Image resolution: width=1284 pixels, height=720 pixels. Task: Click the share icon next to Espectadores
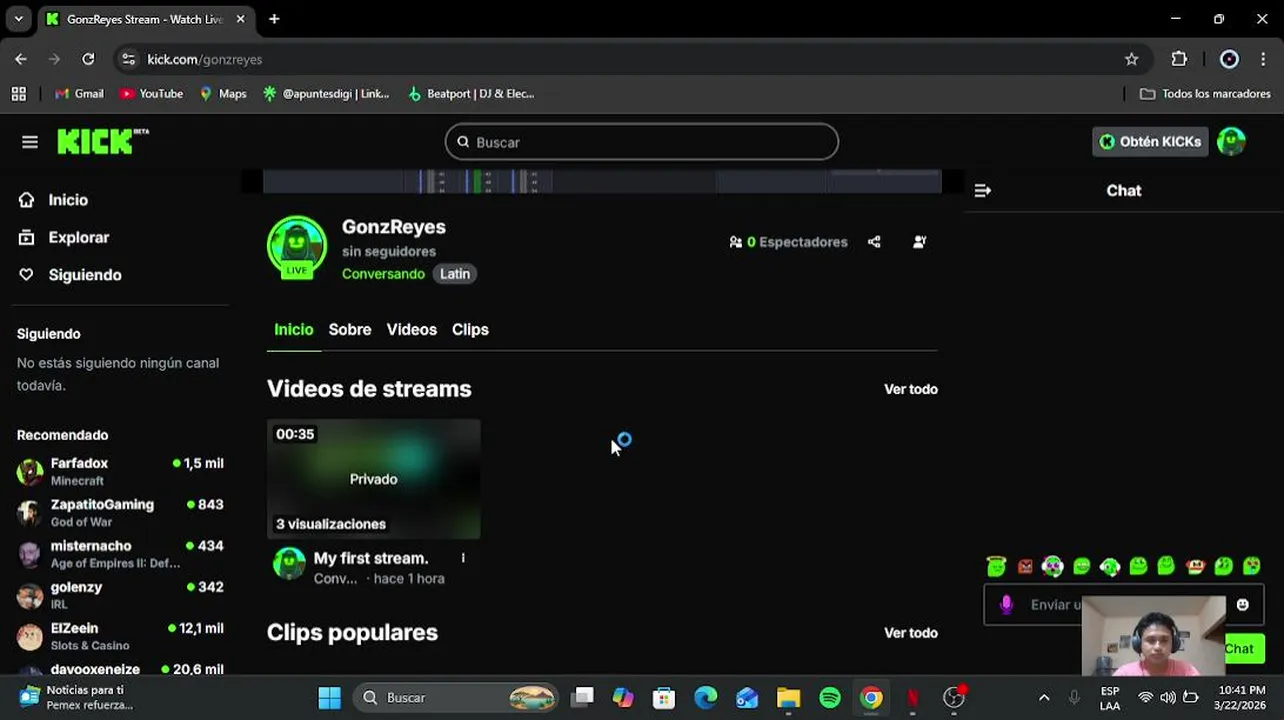pos(874,242)
